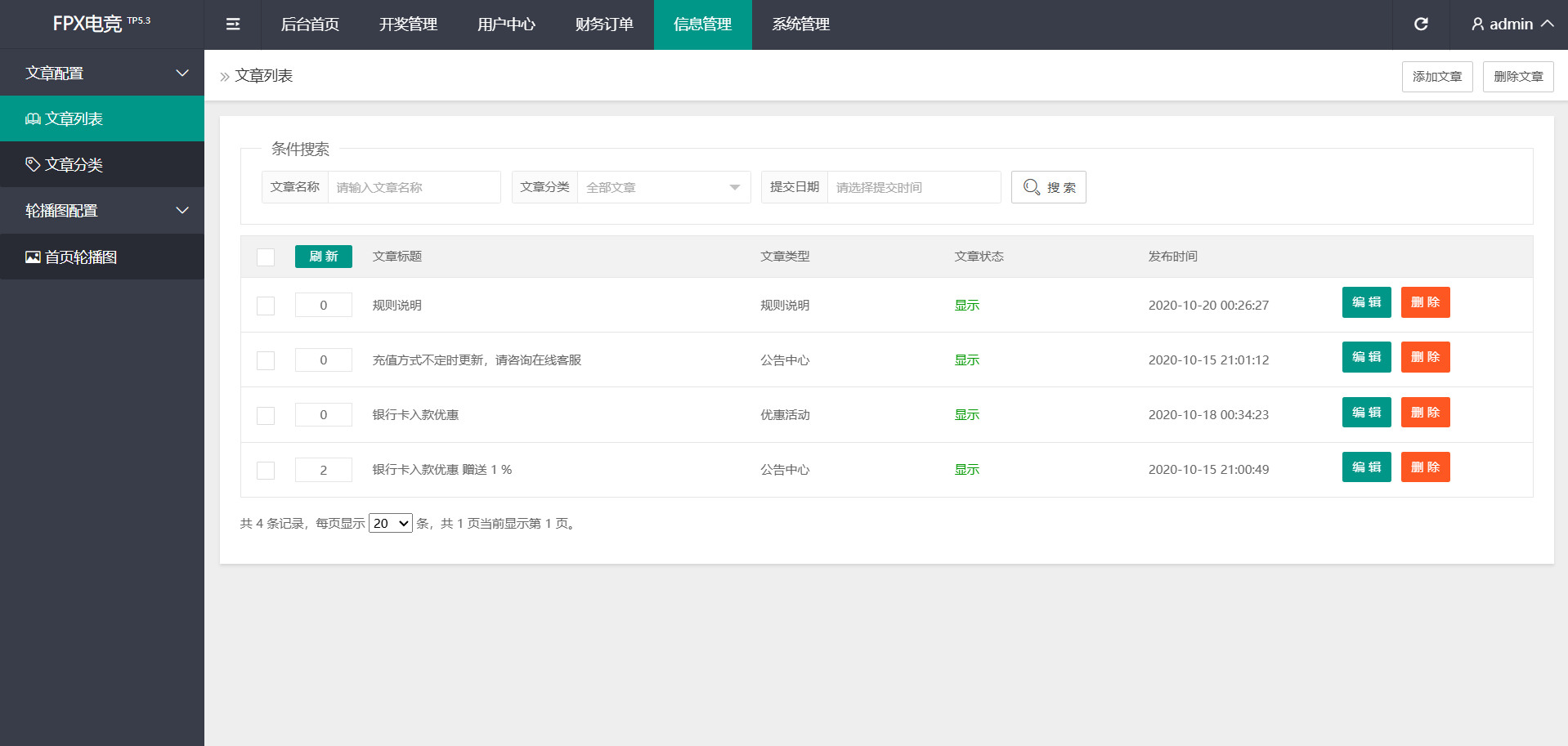Click sort order field showing 2
1568x746 pixels.
[324, 470]
